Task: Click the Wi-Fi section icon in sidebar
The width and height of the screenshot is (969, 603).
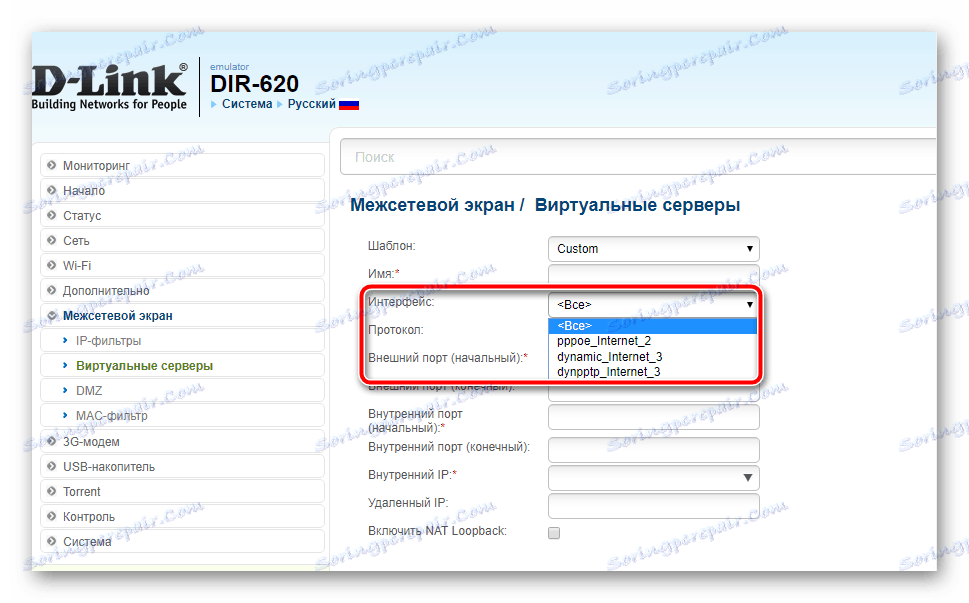Action: coord(50,265)
